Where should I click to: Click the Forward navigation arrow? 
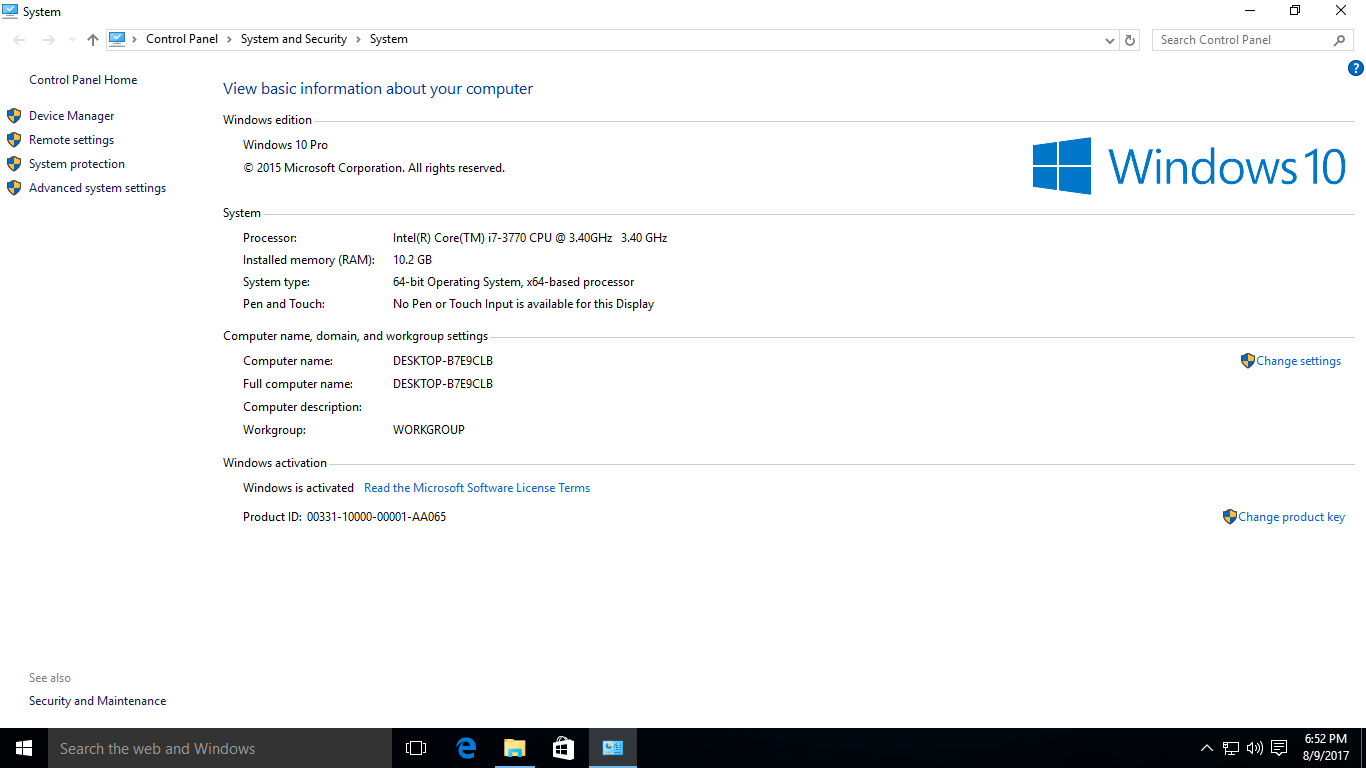[48, 40]
